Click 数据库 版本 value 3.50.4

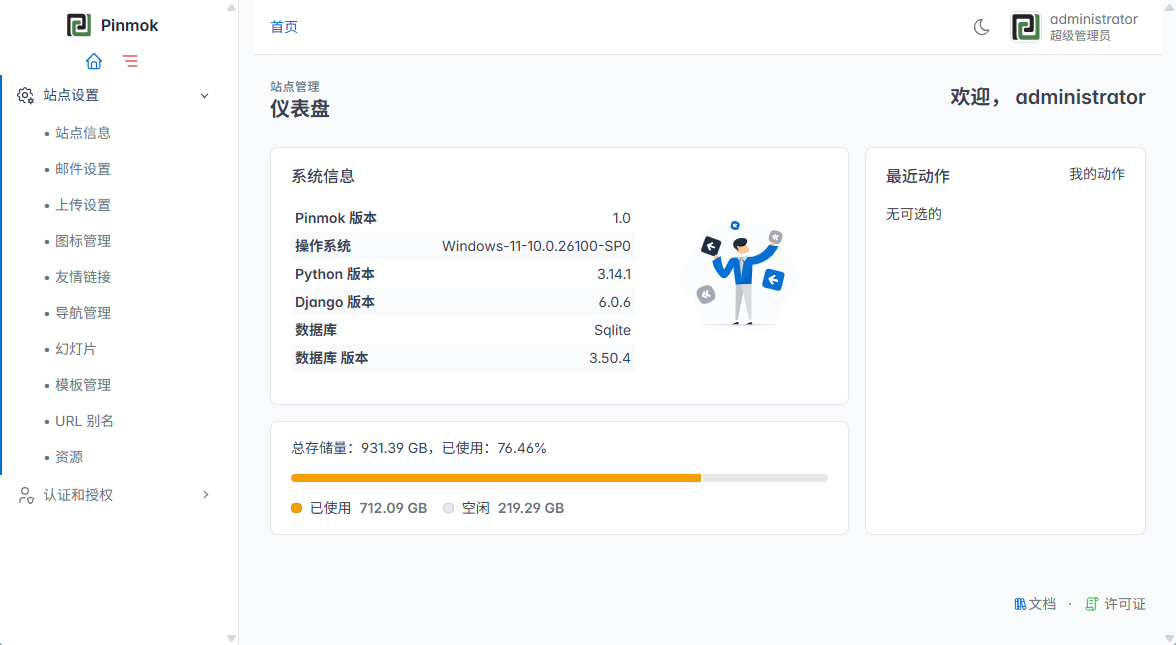pos(610,358)
